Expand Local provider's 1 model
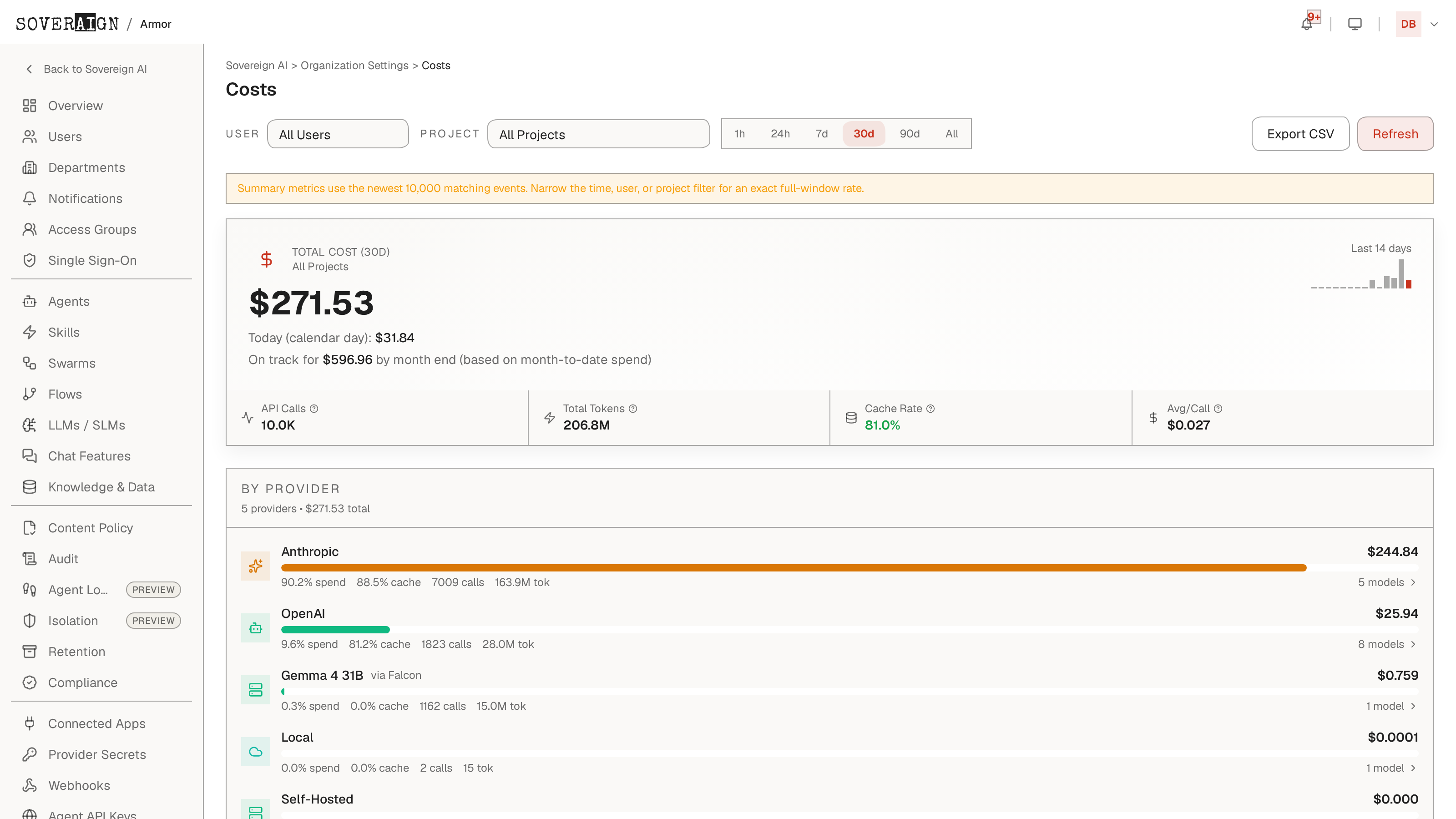Image resolution: width=1456 pixels, height=819 pixels. [x=1391, y=768]
